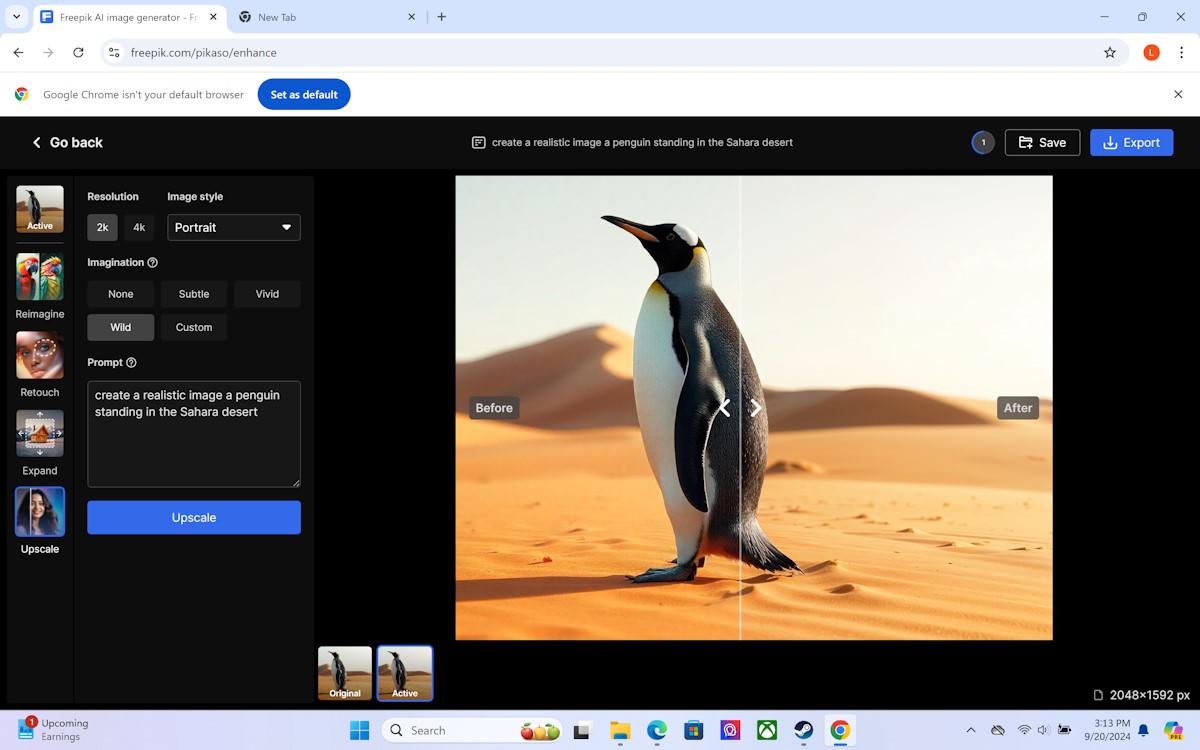1200x750 pixels.
Task: Click the before/after comparison slider handle
Action: [740, 408]
